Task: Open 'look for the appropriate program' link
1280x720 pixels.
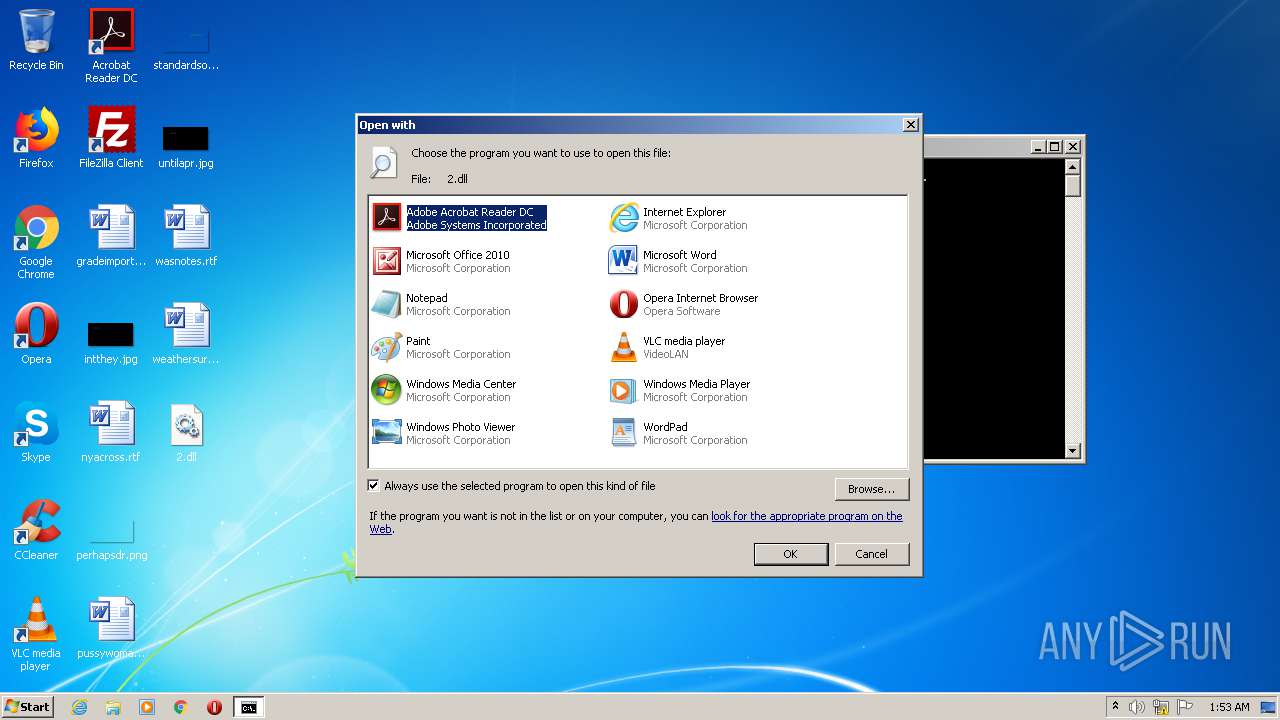Action: (x=806, y=516)
